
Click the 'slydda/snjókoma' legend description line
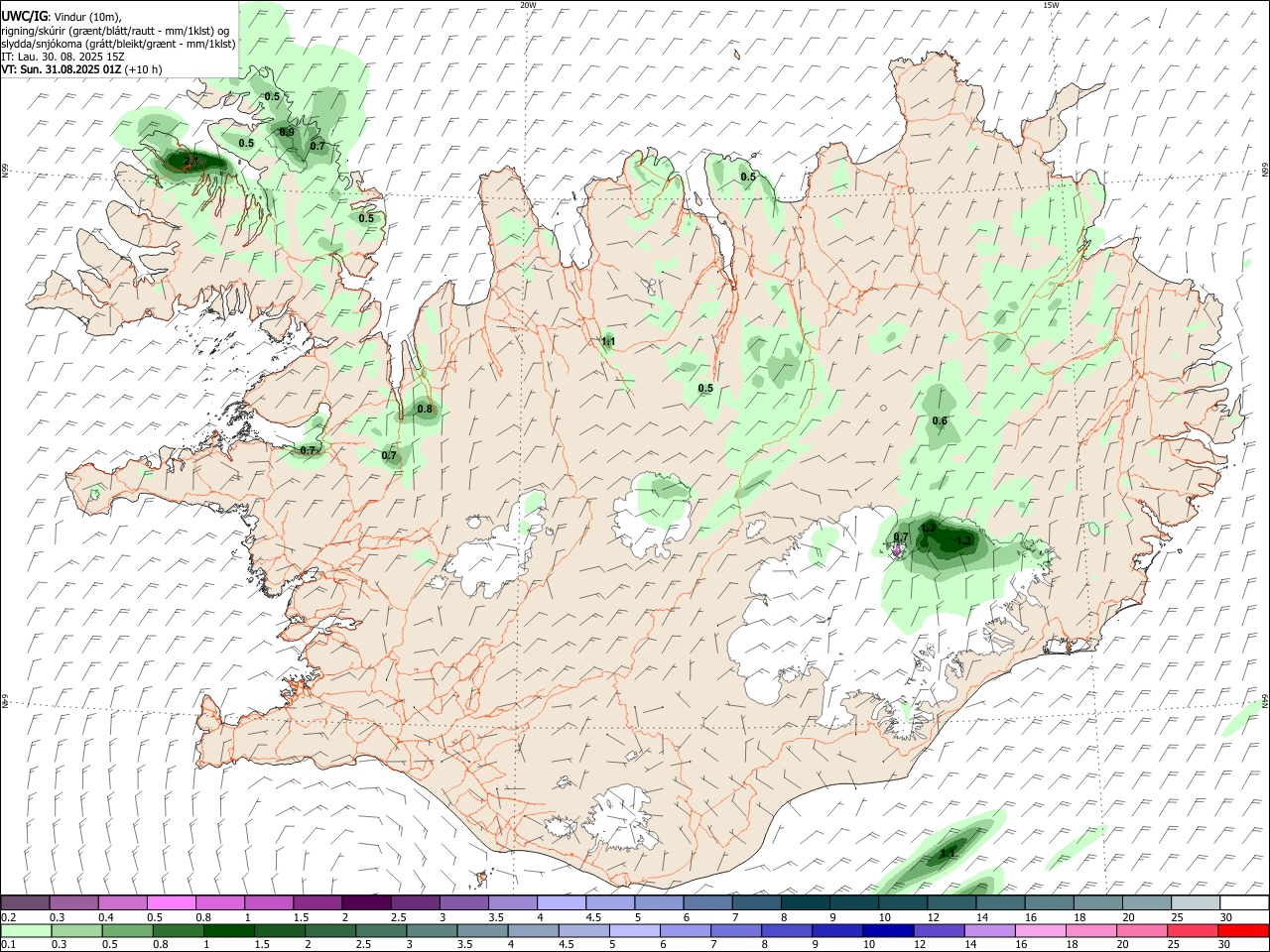(118, 44)
